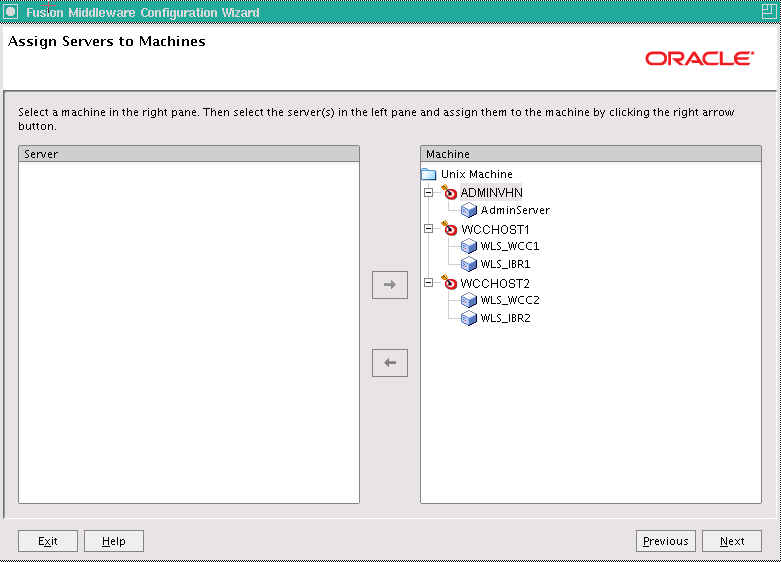Image resolution: width=781 pixels, height=562 pixels.
Task: Select the ADMINVHN machine label
Action: click(x=491, y=192)
